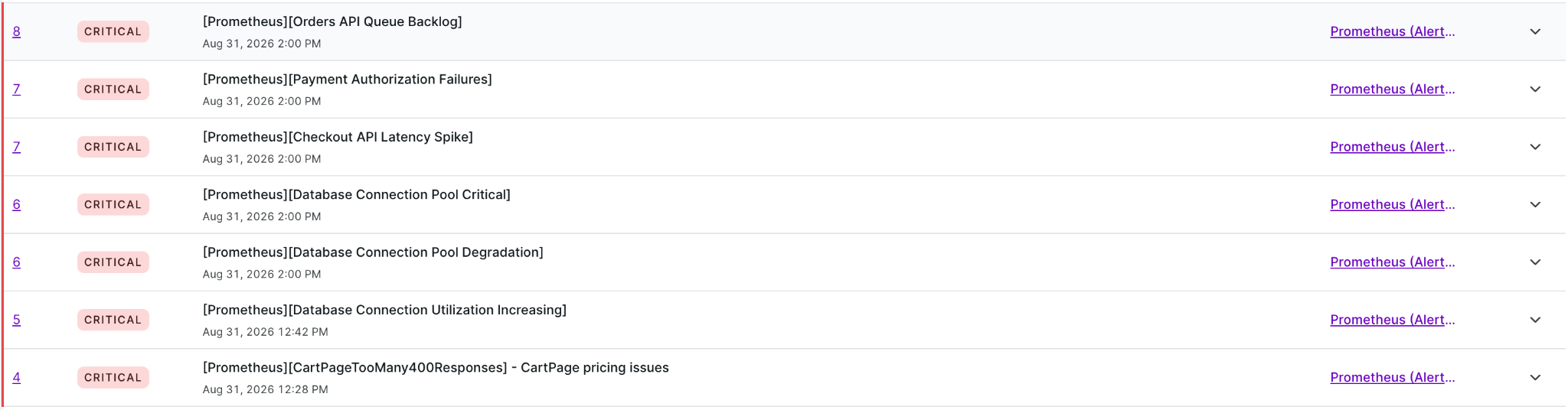Viewport: 1568px width, 410px height.
Task: Open Prometheus source link for Orders API Queue Backlog
Action: (1392, 31)
